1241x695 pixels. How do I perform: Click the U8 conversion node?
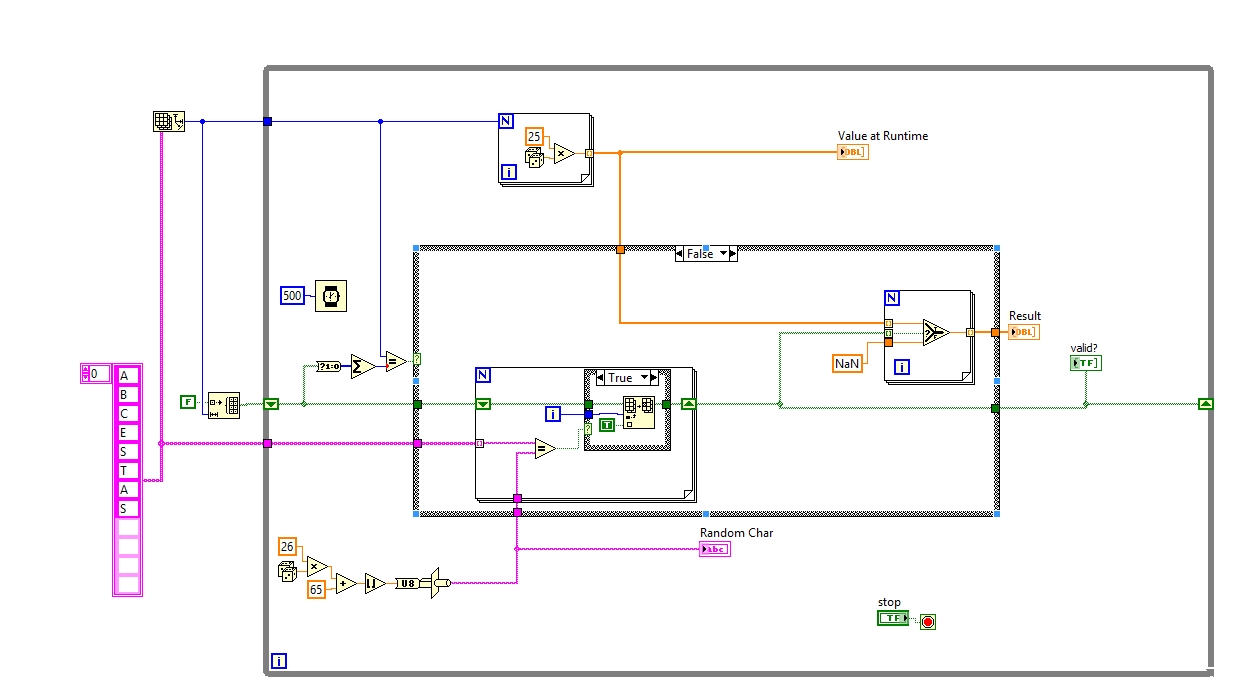click(408, 583)
